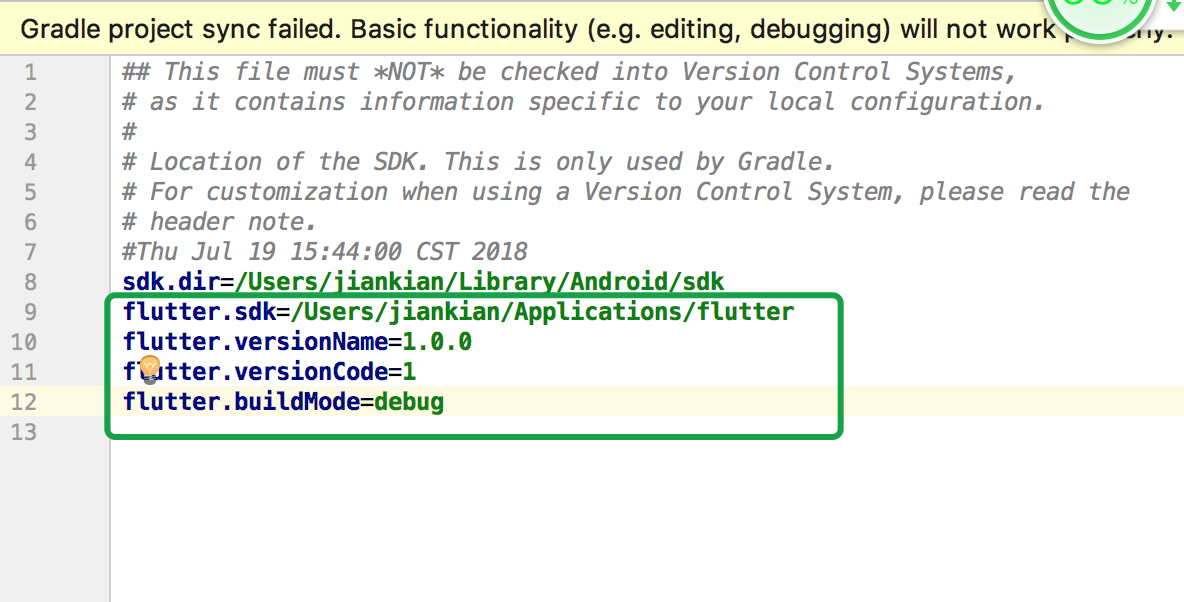Click the sdk.dir property on line 8
The image size is (1184, 602).
coord(171,282)
